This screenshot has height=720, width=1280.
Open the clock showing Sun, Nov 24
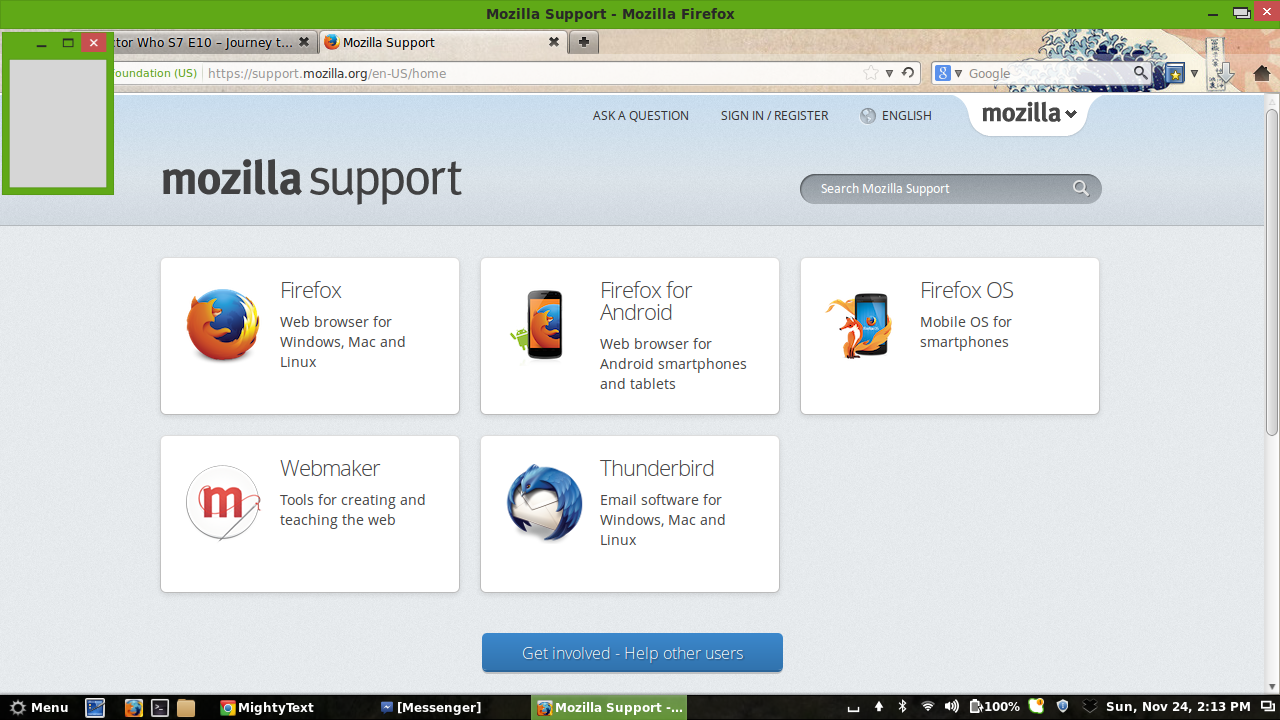click(x=1178, y=707)
